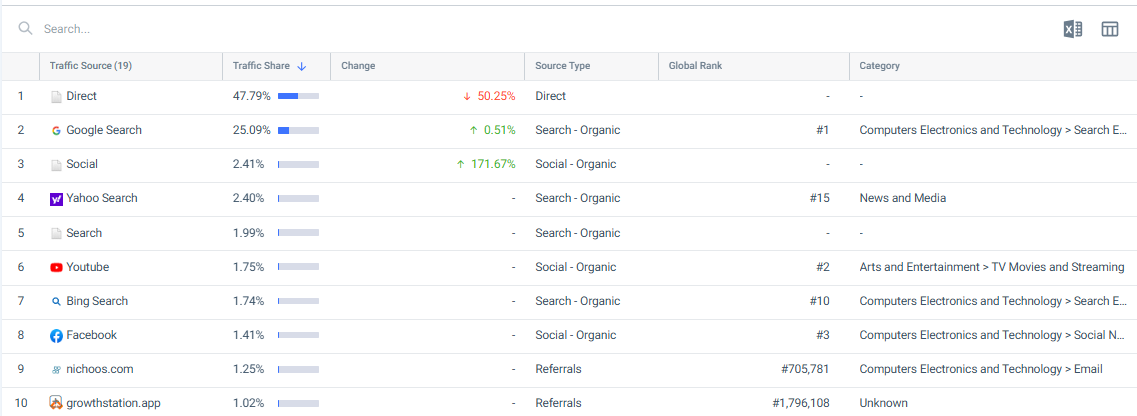
Task: Open the Yahoo Search traffic source
Action: (102, 198)
